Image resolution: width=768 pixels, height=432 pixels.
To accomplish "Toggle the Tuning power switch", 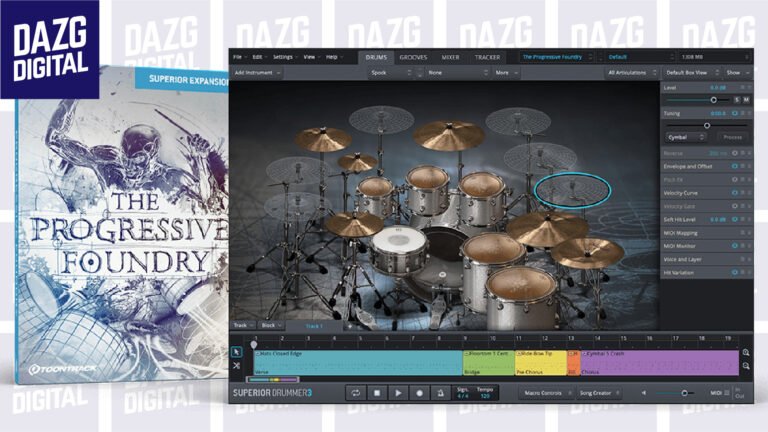I will pyautogui.click(x=735, y=113).
